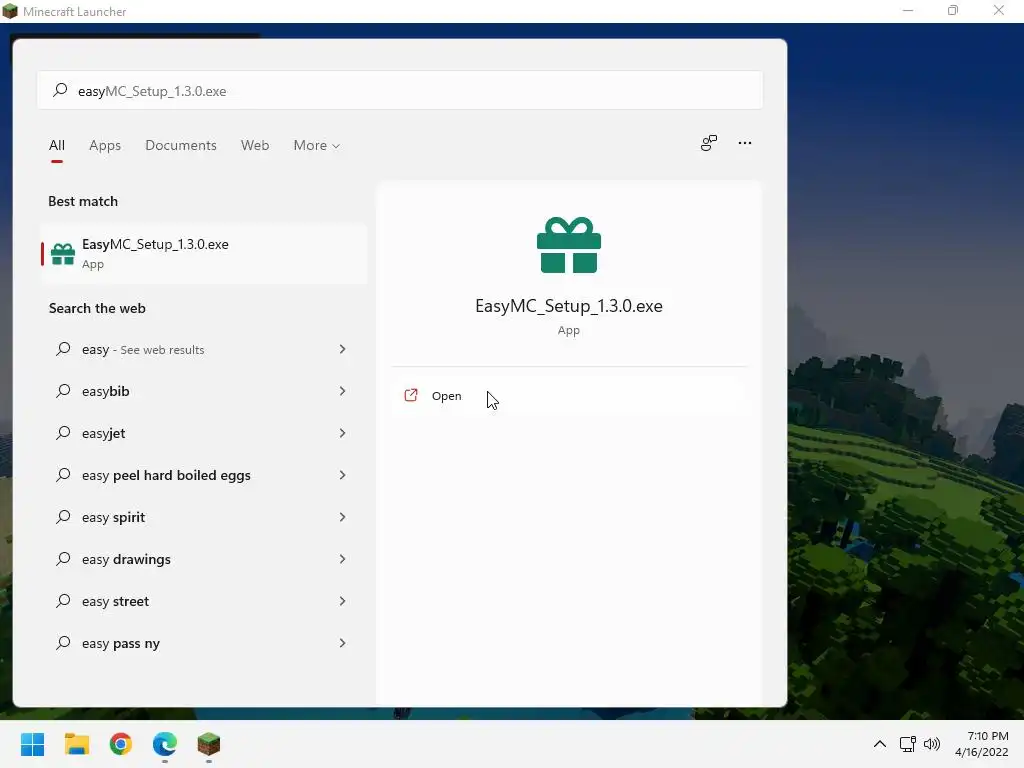
Task: Click the magnifier icon beside easy spirit
Action: click(x=63, y=517)
